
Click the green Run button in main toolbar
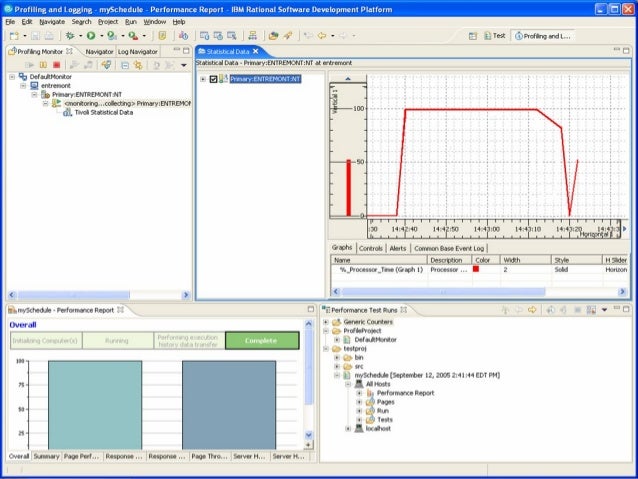coord(92,35)
